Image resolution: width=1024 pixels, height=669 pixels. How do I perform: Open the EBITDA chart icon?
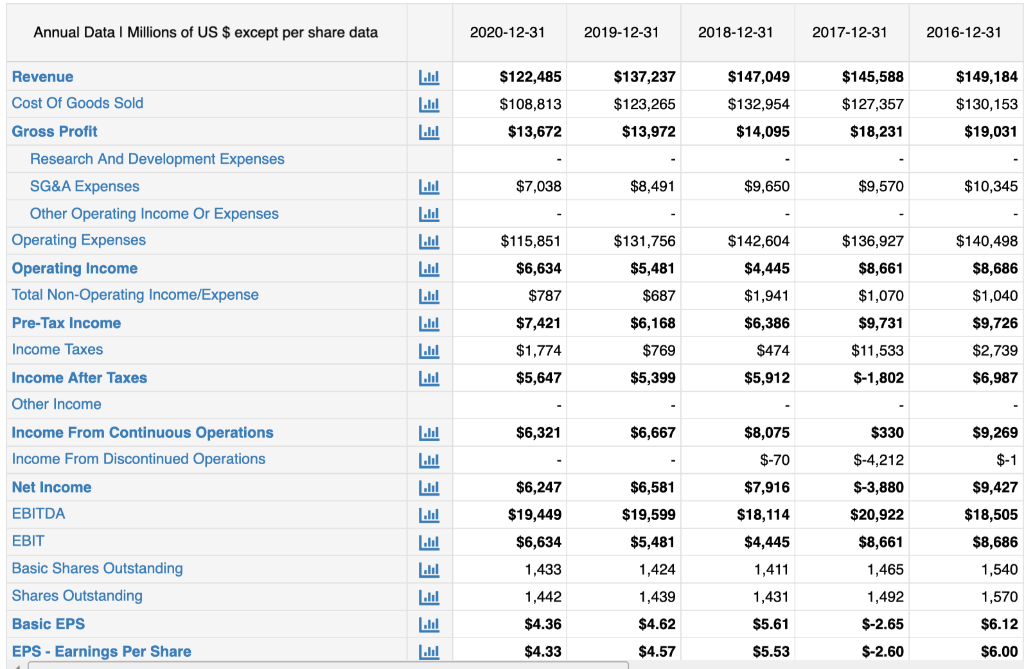coord(429,514)
